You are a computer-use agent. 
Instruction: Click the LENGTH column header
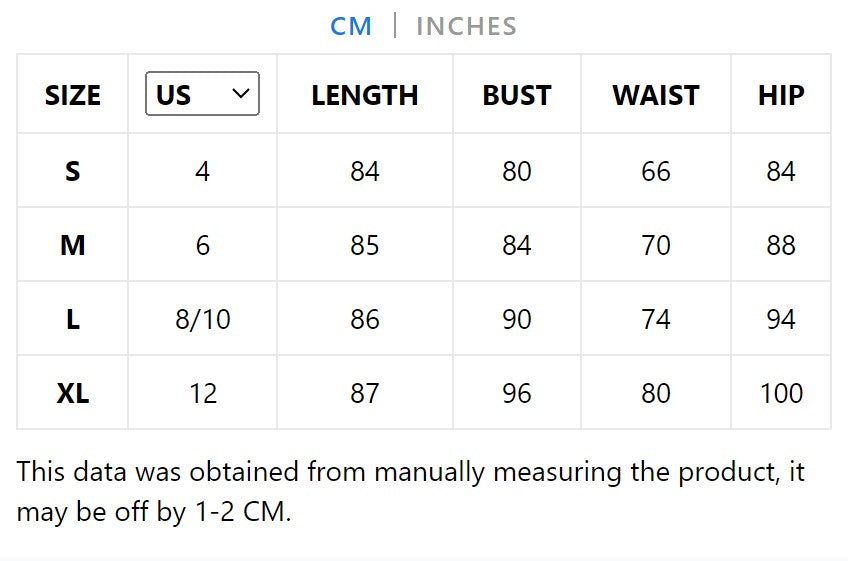[x=365, y=95]
